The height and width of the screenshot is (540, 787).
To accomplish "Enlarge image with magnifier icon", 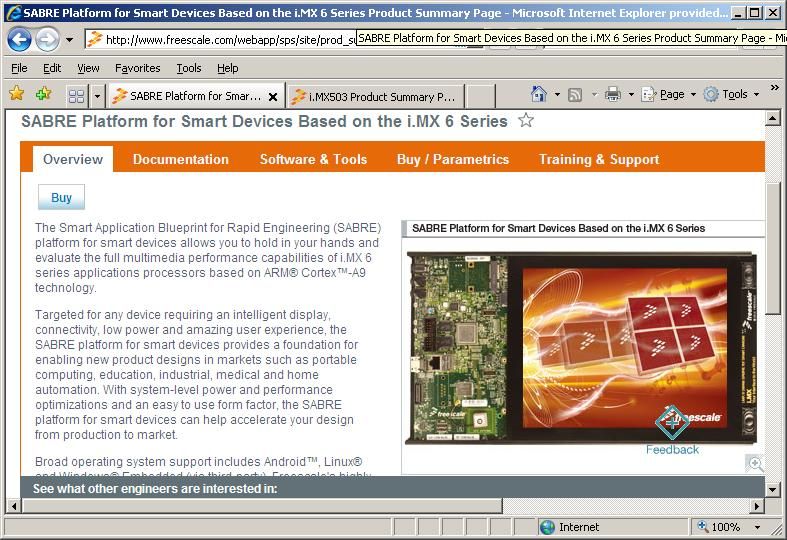I will pos(755,463).
